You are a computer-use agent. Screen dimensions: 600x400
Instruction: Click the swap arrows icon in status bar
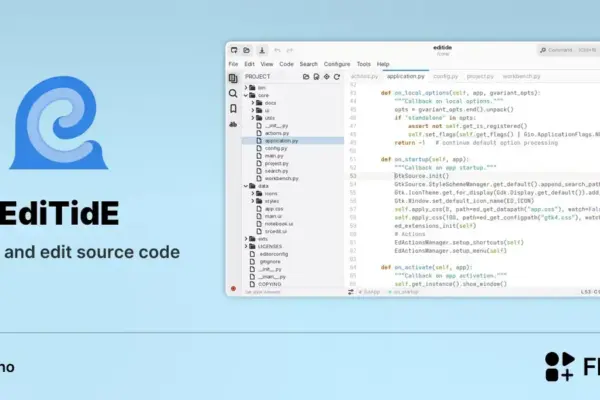(351, 292)
